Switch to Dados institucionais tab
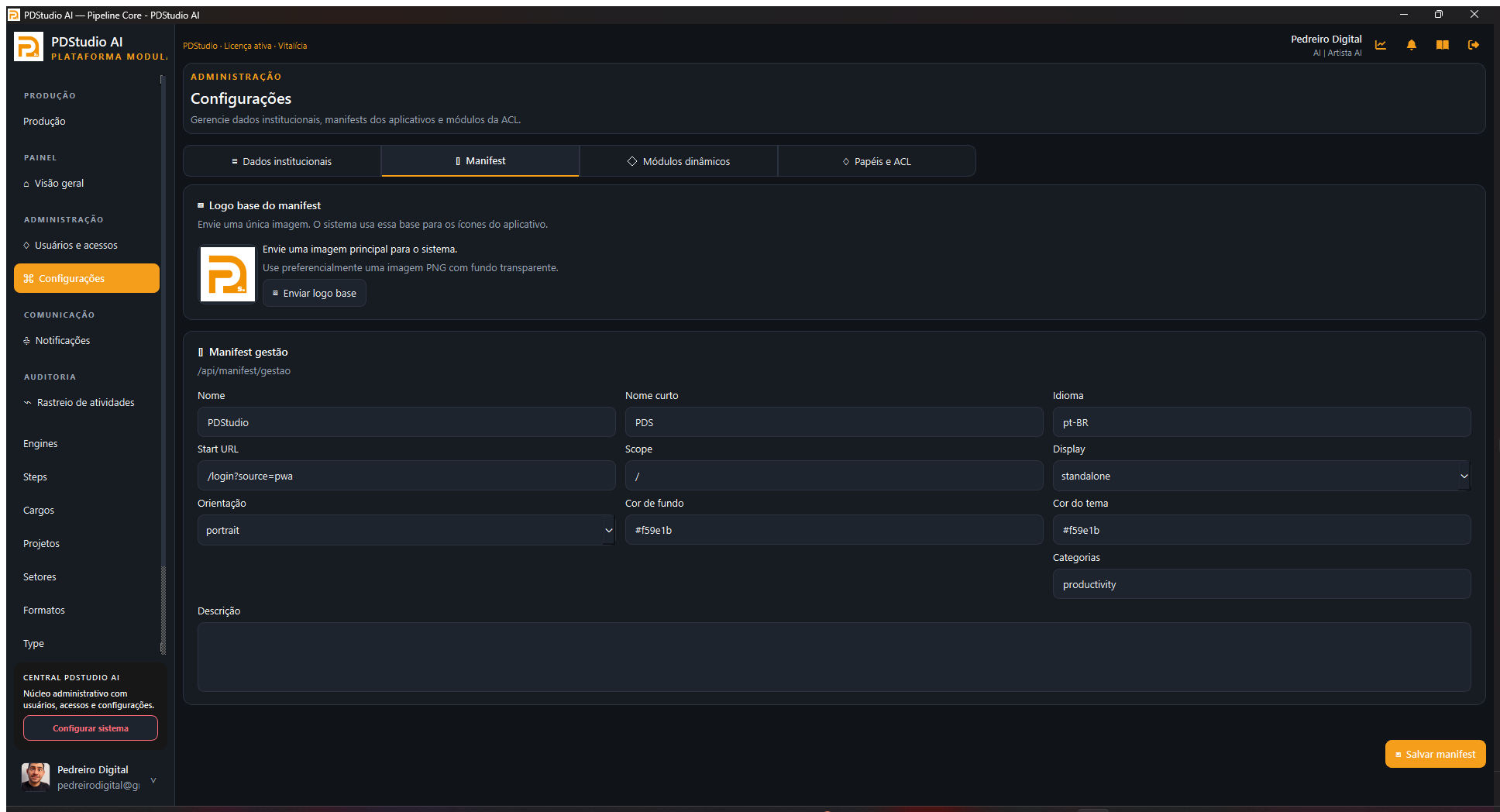Screen dimensions: 1500x812 click(x=282, y=161)
